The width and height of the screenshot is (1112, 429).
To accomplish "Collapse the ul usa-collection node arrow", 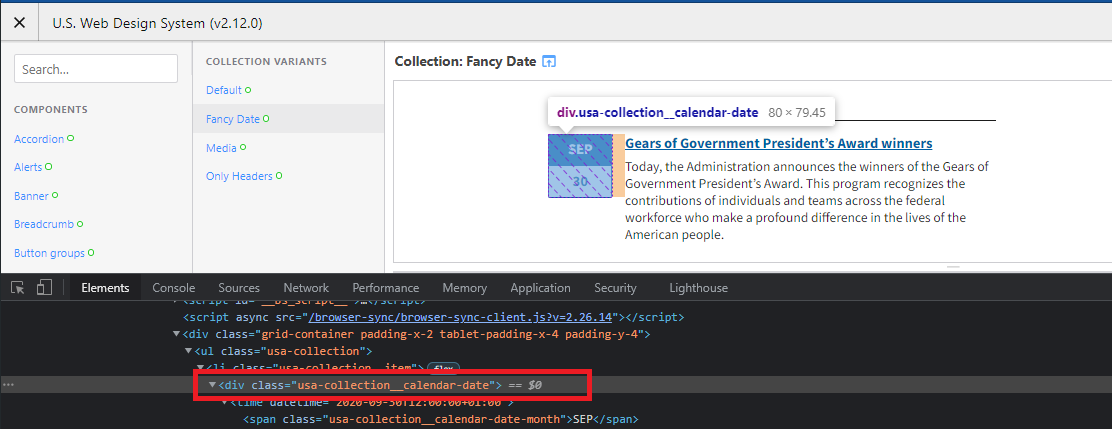I will point(189,351).
